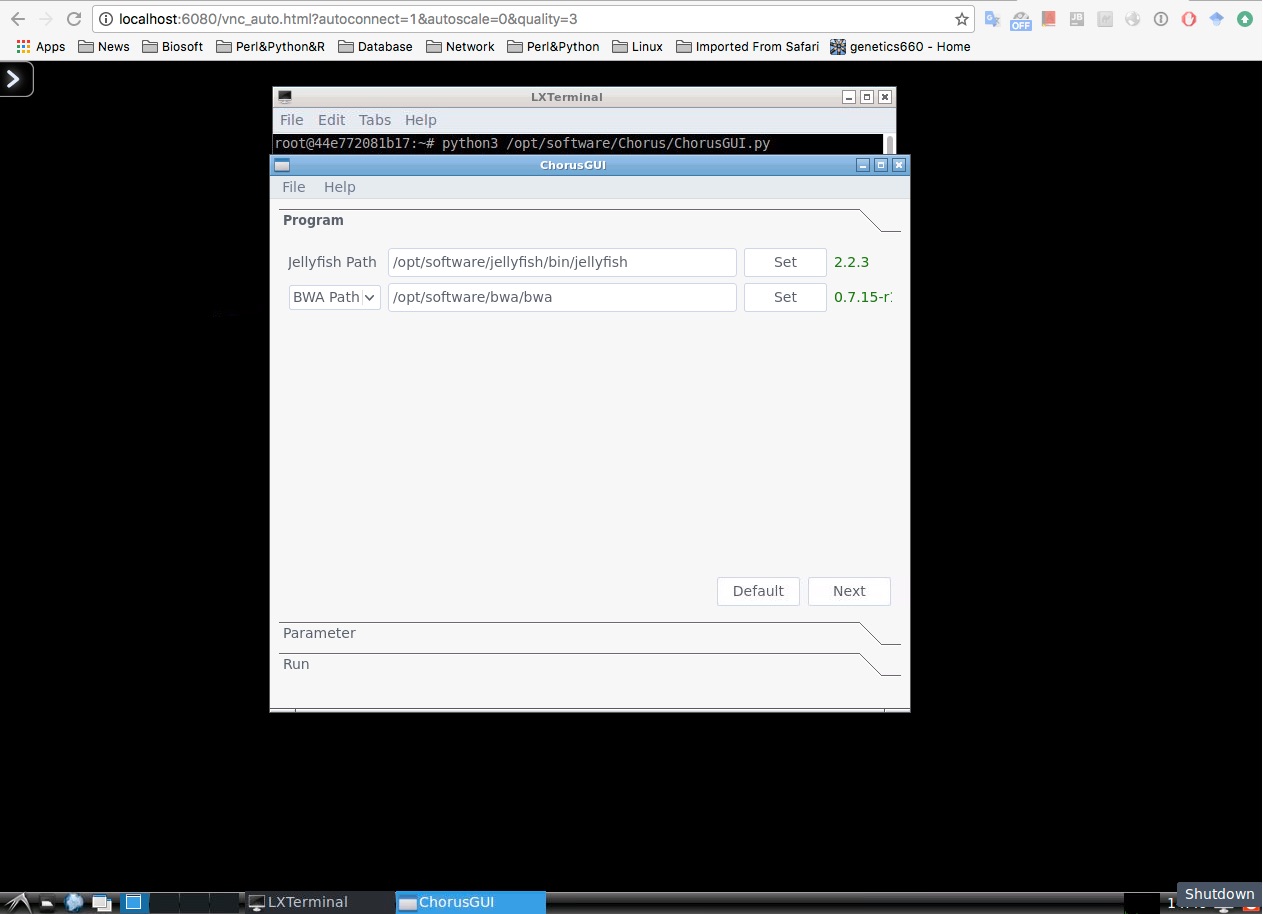Reload the browser page
This screenshot has width=1263, height=914.
tap(73, 19)
